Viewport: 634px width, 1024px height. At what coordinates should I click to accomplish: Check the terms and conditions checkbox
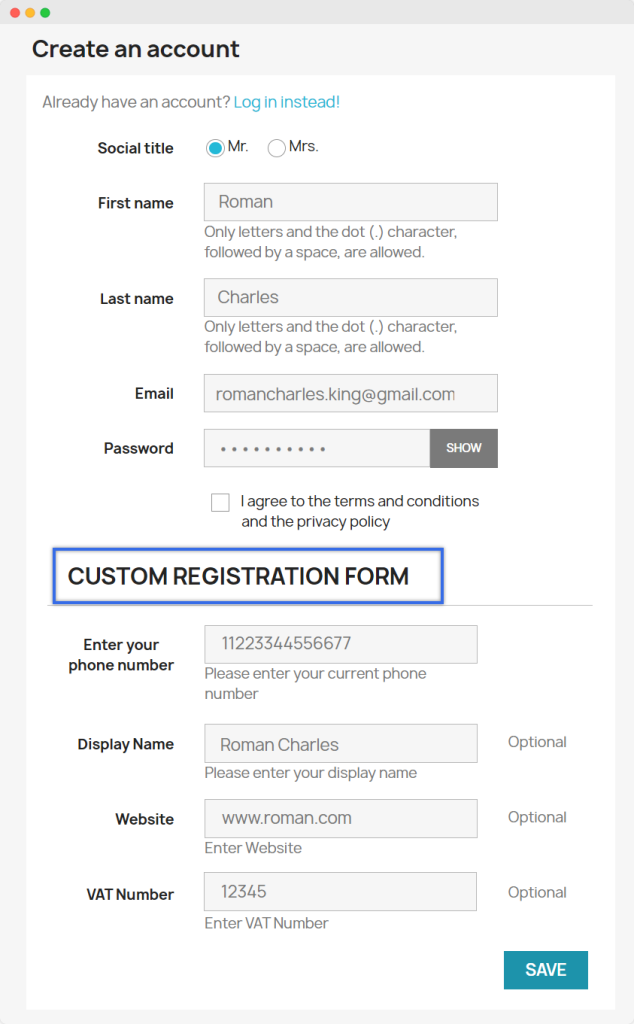tap(220, 502)
